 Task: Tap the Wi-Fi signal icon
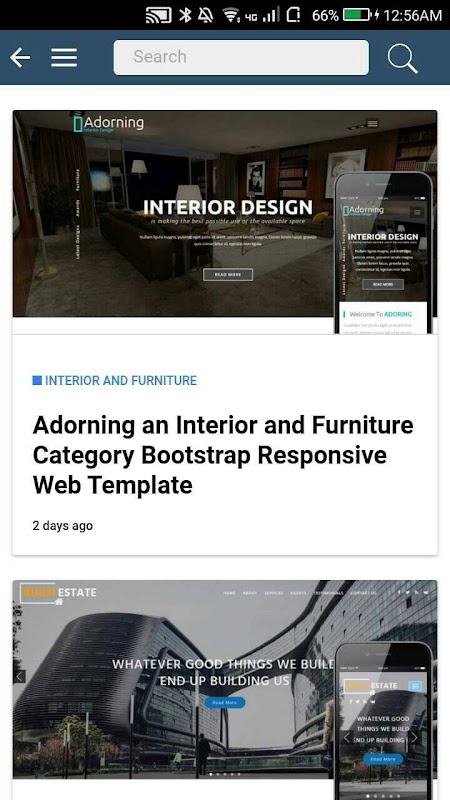click(232, 16)
